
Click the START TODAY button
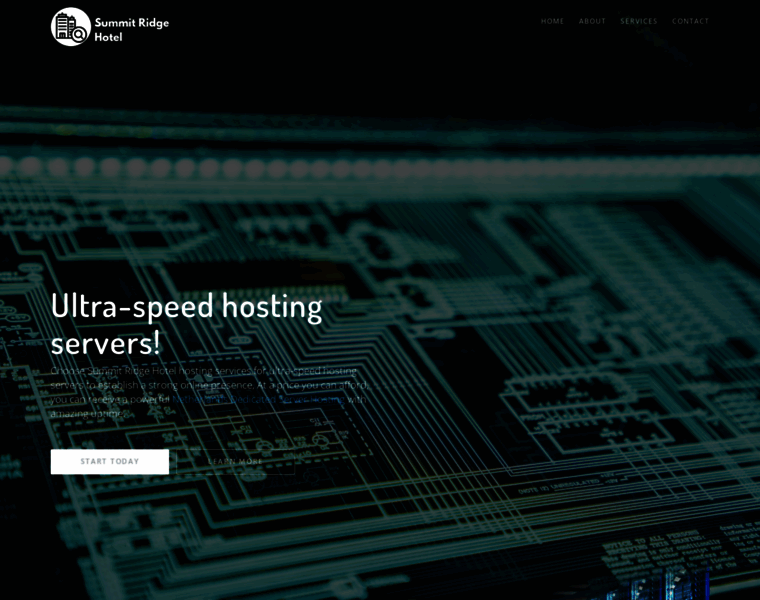pos(110,461)
